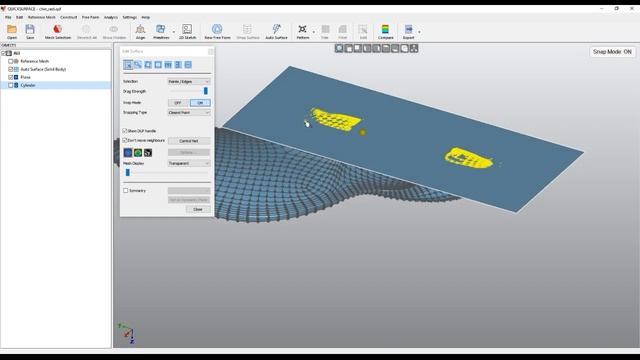Expand the Export dropdown arrow
This screenshot has width=640, height=360.
coord(419,32)
